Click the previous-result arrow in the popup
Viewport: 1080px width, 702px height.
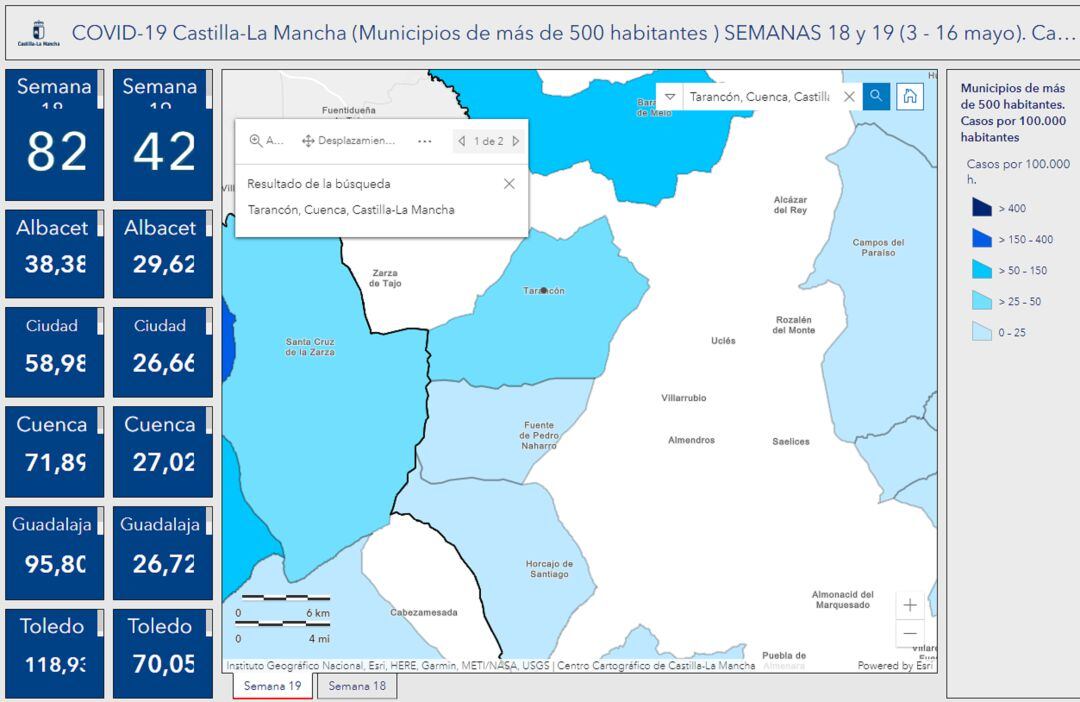462,140
